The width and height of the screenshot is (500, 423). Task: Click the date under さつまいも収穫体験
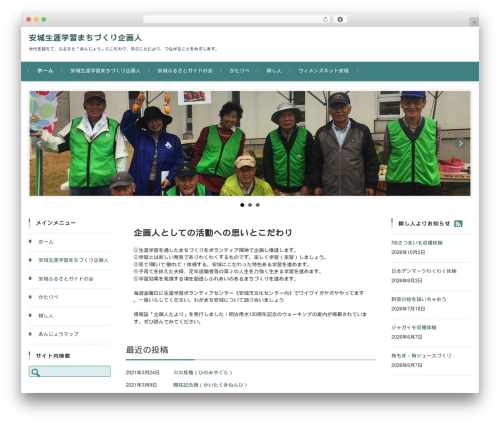[x=408, y=252]
